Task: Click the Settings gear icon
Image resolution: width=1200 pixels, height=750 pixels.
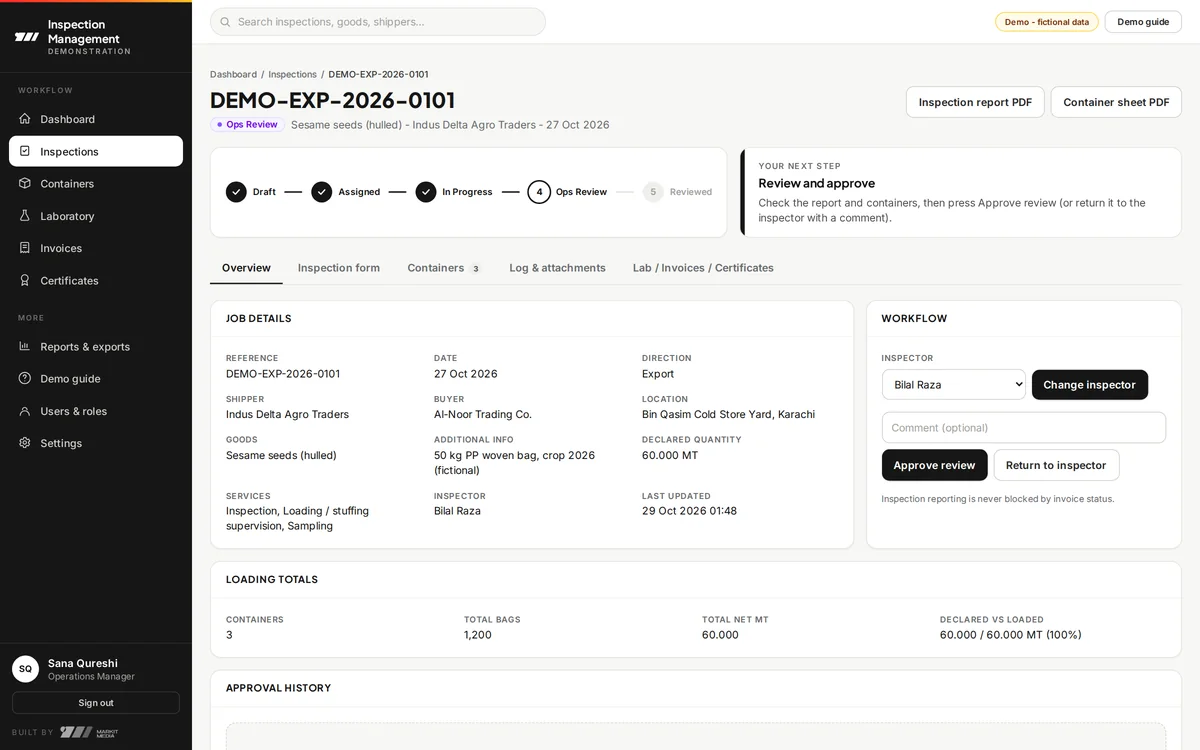Action: (25, 443)
